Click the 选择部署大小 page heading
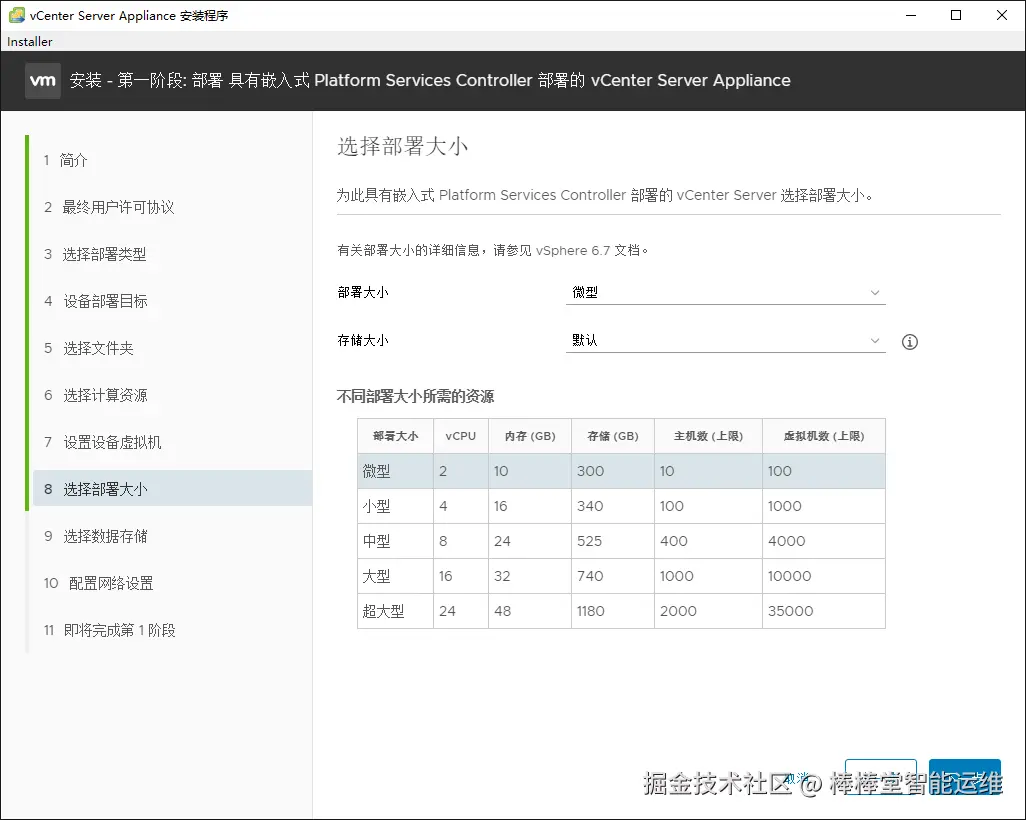 click(x=402, y=146)
